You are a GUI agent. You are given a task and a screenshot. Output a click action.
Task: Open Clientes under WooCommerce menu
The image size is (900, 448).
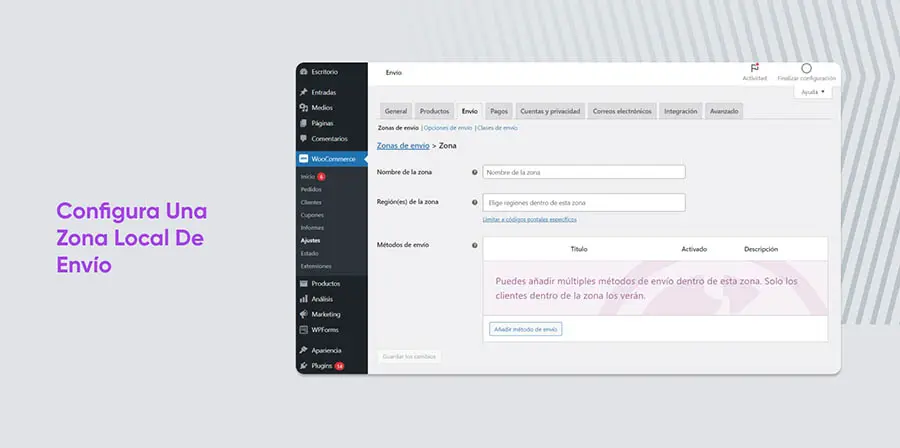tap(311, 202)
